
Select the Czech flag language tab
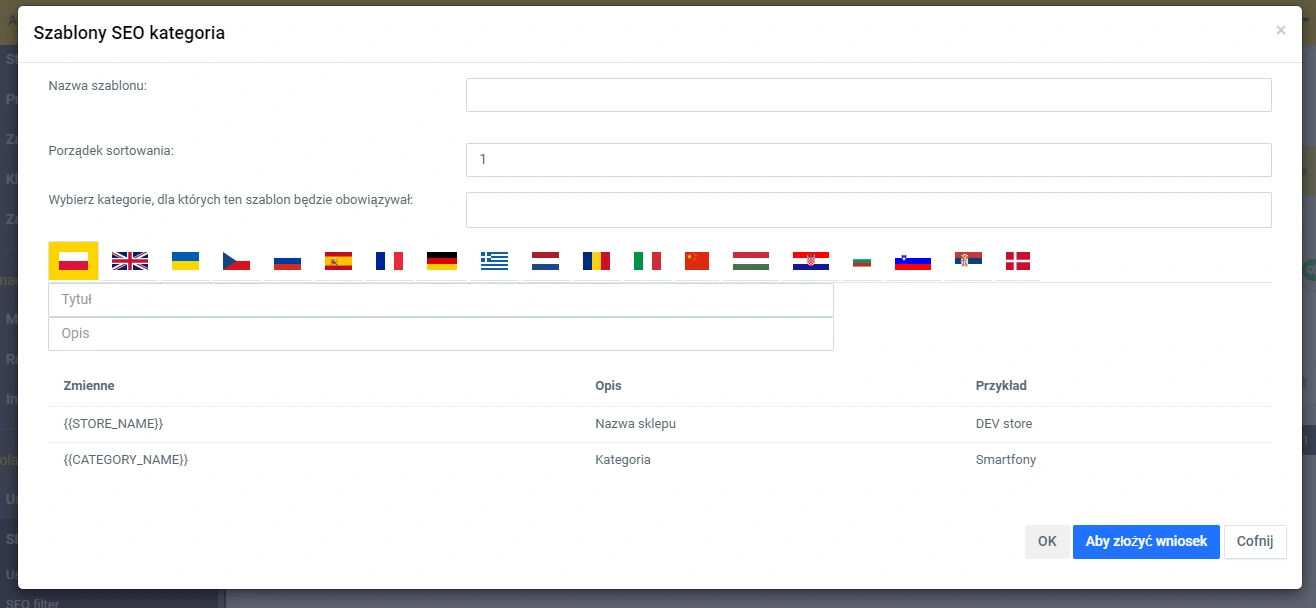tap(236, 261)
